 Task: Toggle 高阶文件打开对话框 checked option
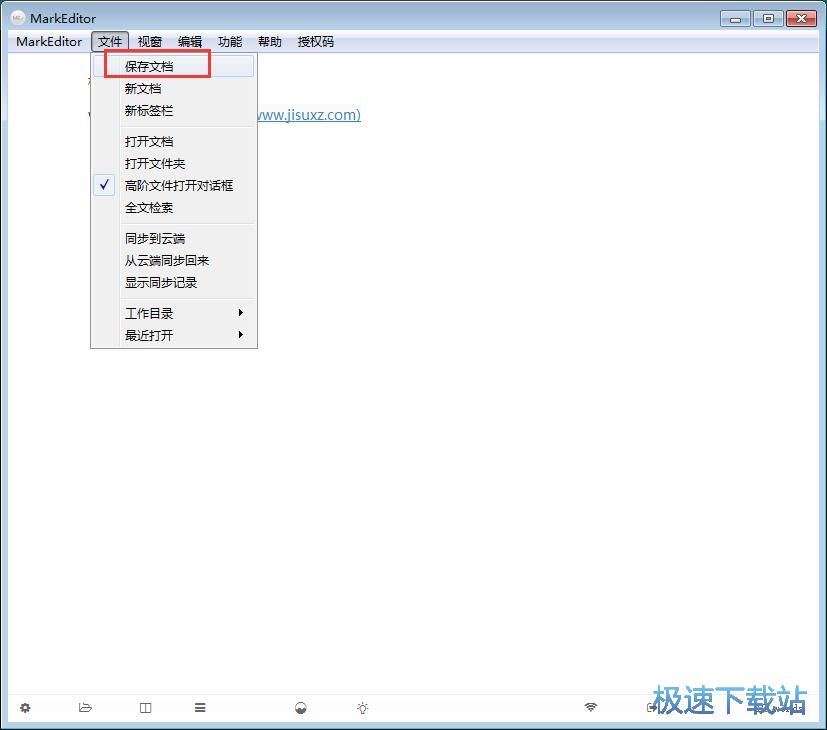pos(174,185)
